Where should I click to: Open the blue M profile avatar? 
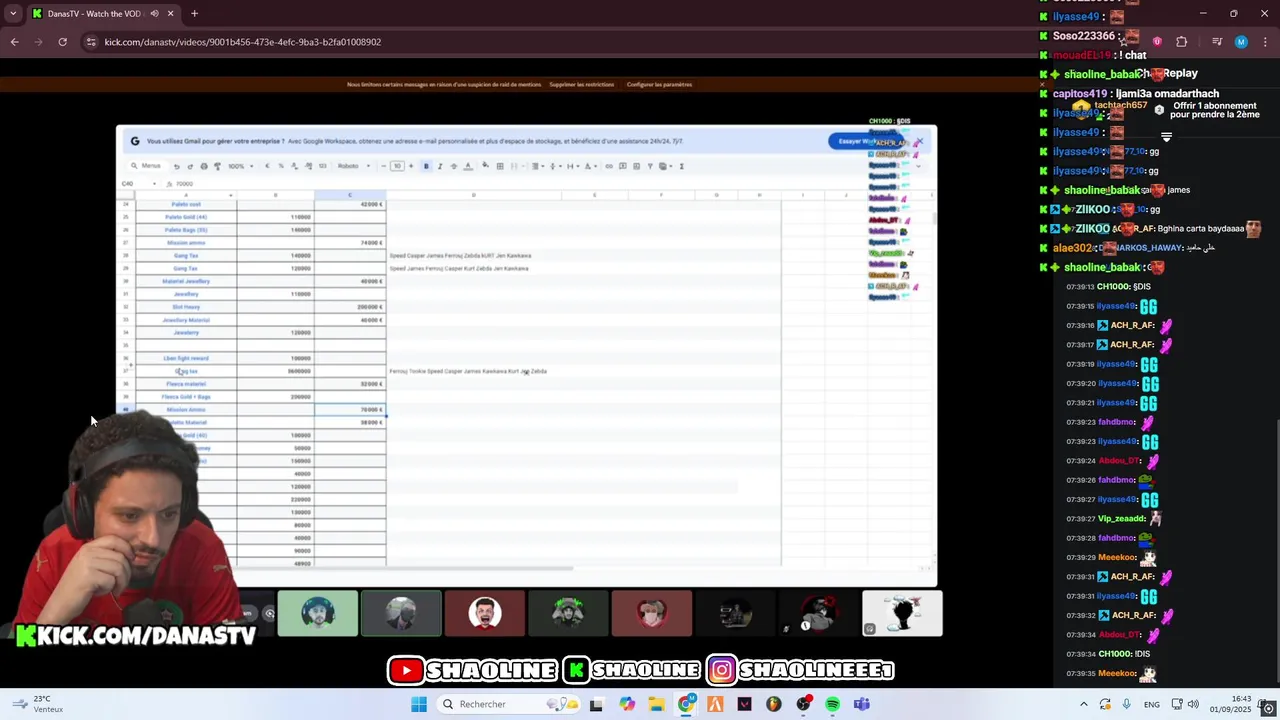tap(1241, 42)
